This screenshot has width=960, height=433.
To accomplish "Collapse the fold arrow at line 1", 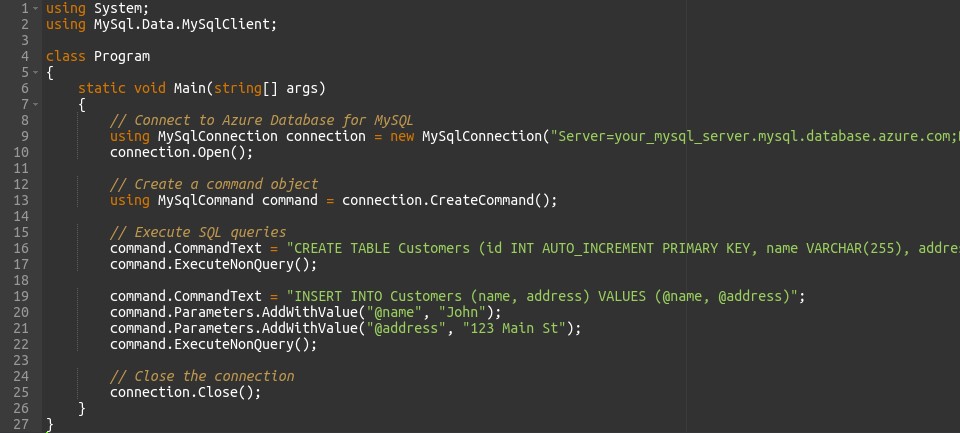I will [37, 8].
